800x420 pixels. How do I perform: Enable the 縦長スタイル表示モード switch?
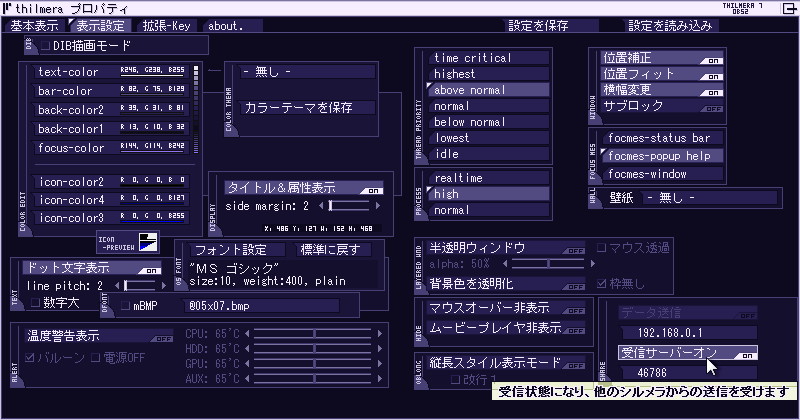pyautogui.click(x=506, y=363)
